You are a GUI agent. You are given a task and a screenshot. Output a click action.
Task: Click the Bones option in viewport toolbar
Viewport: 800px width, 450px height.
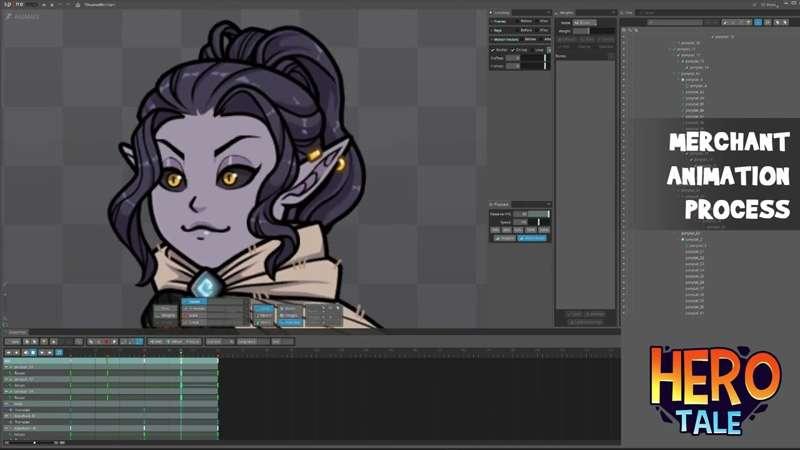[x=290, y=308]
